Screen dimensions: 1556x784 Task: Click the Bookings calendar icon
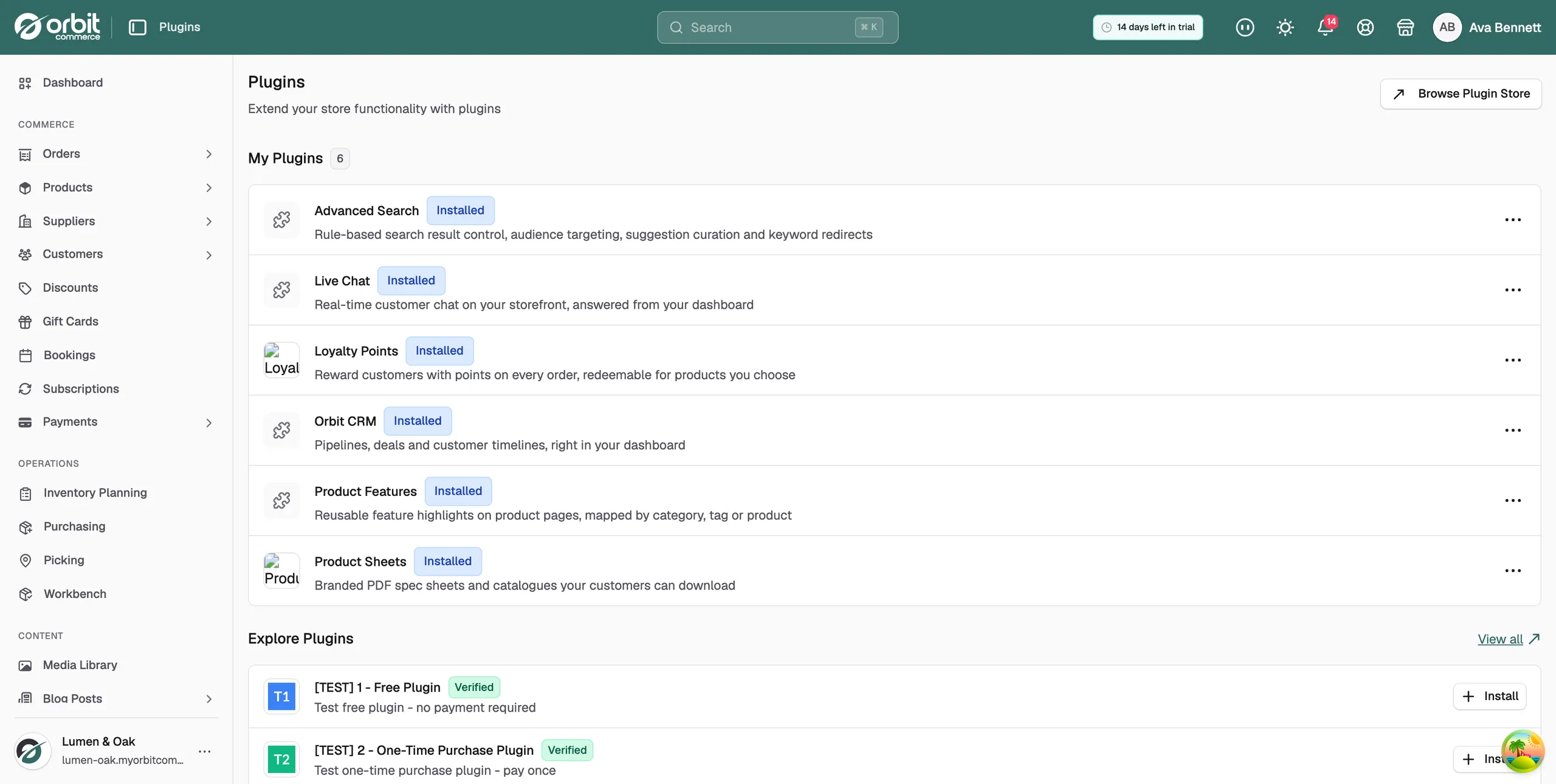pyautogui.click(x=25, y=356)
